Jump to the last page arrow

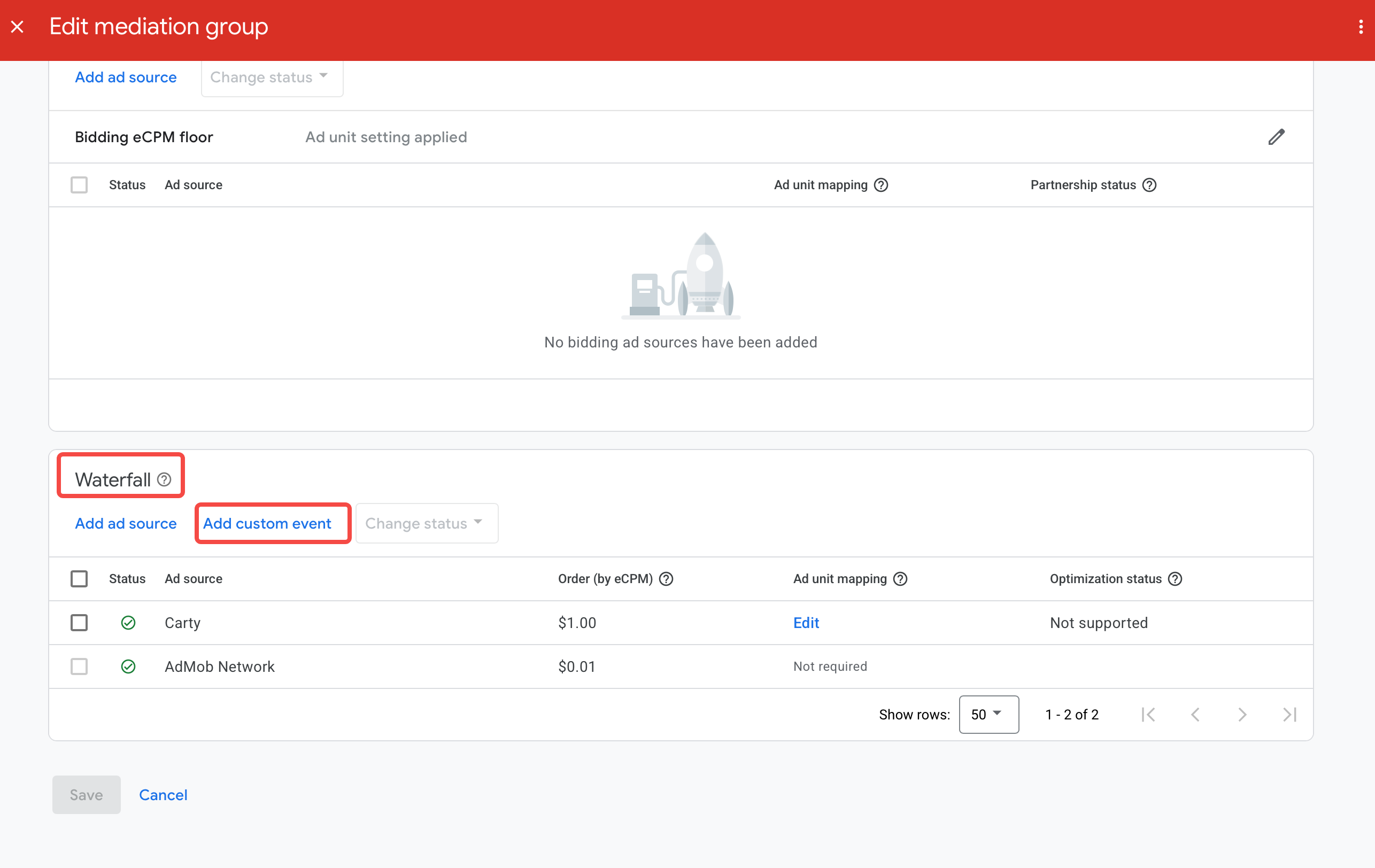click(1289, 715)
